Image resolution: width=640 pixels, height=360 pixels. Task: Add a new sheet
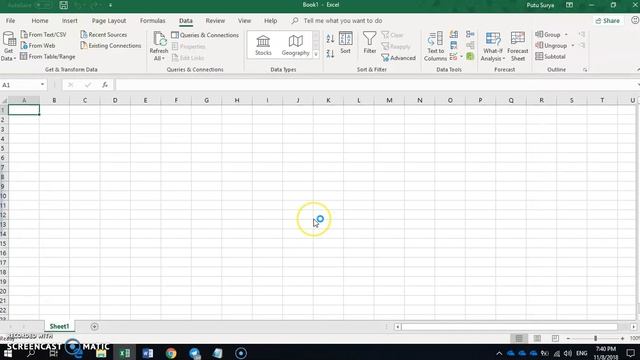[x=94, y=327]
